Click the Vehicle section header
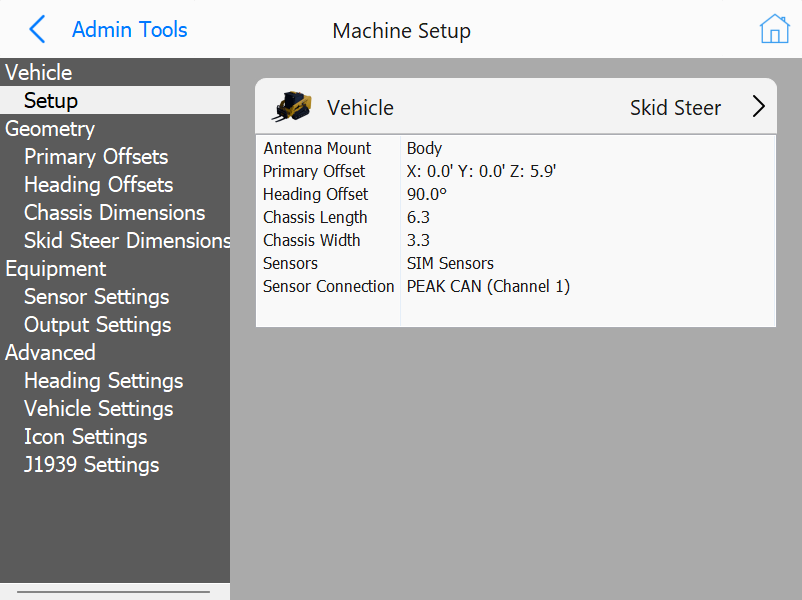The height and width of the screenshot is (600, 802). tap(39, 72)
